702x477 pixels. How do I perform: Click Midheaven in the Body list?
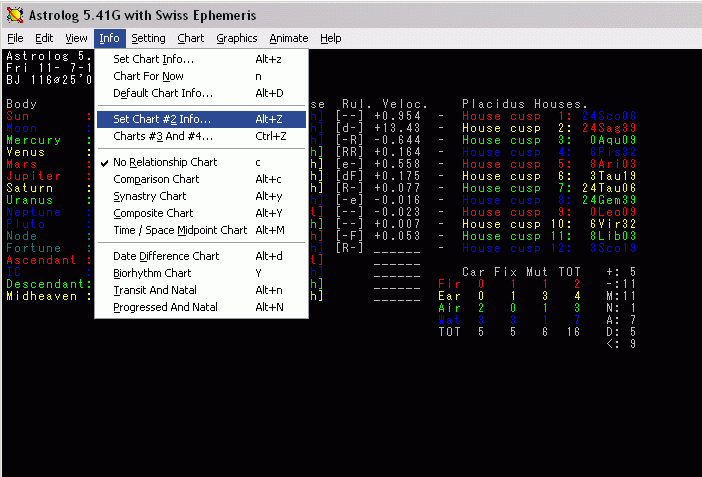(x=41, y=296)
